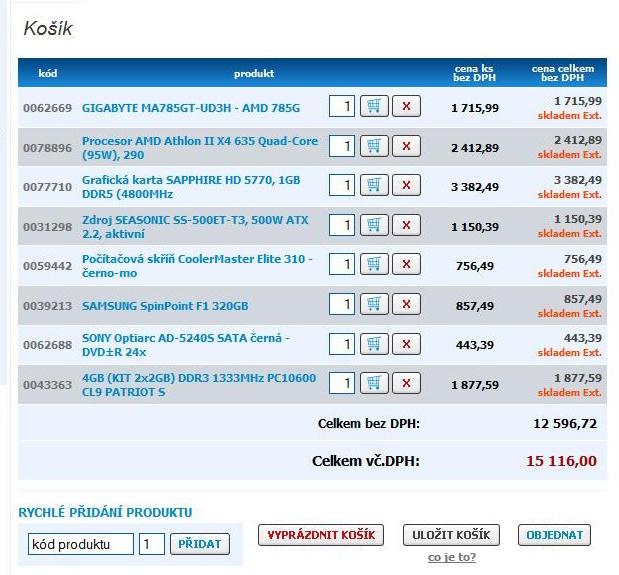The height and width of the screenshot is (575, 619).
Task: Click the PŘIDAT button
Action: tap(200, 544)
